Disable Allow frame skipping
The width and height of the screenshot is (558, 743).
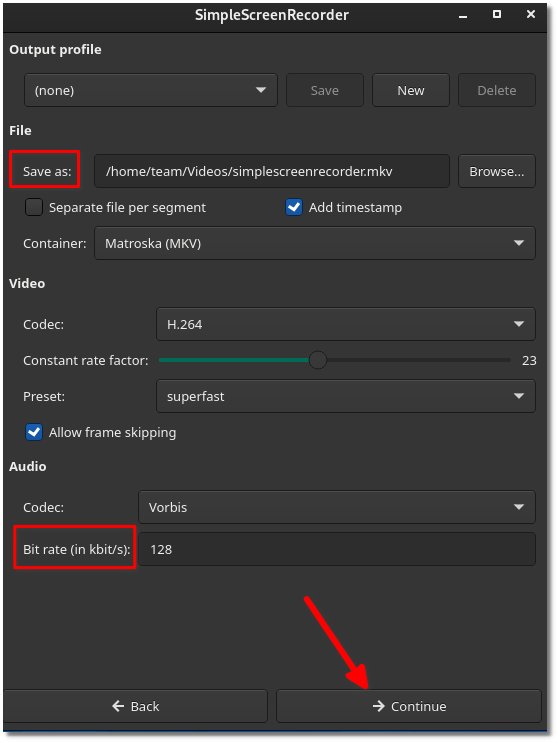coord(34,432)
